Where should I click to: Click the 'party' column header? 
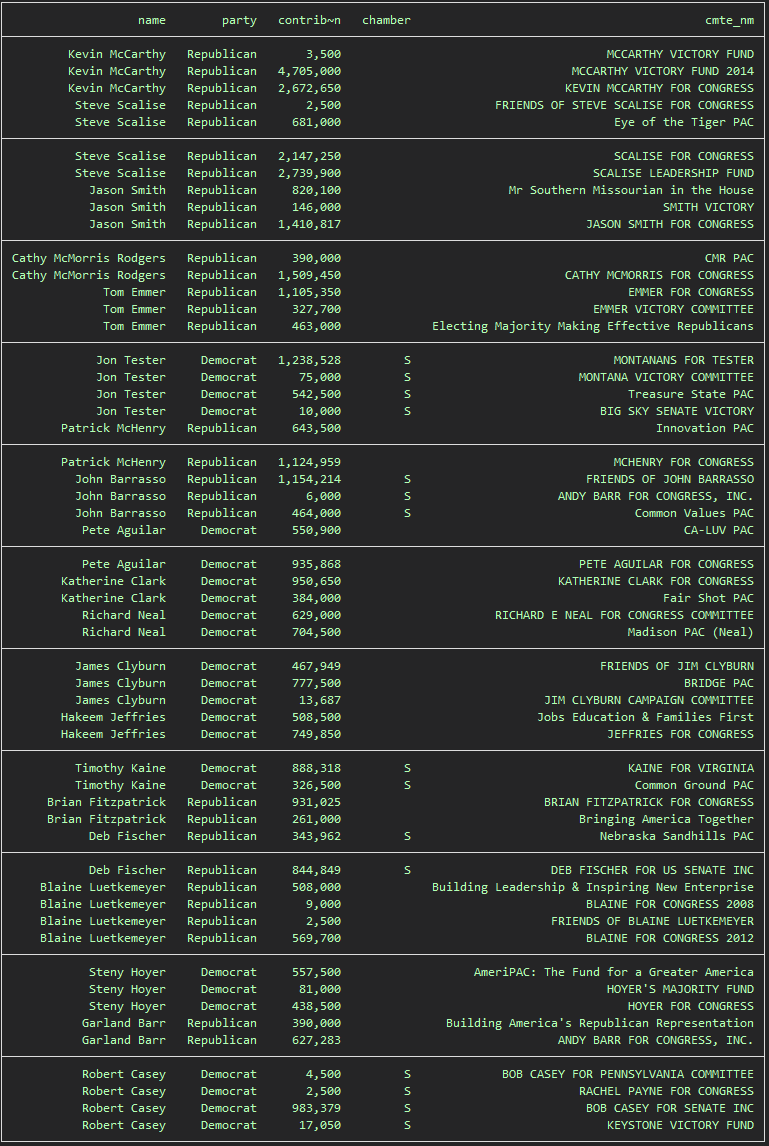tap(239, 20)
